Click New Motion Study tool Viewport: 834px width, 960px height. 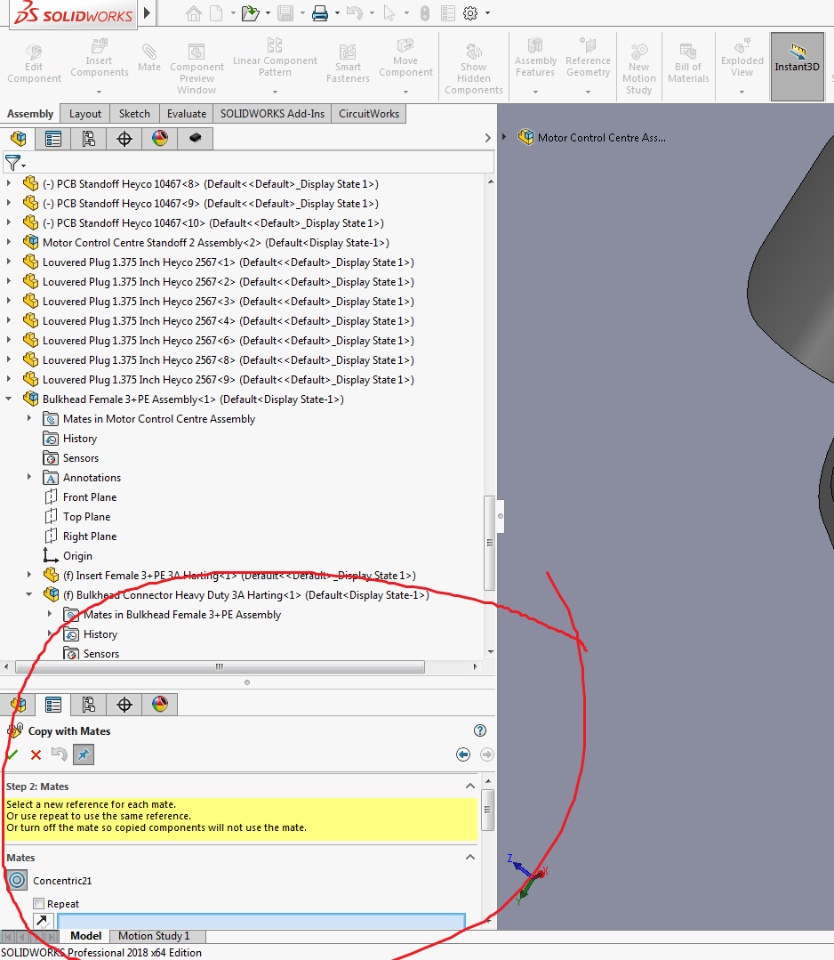tap(639, 69)
